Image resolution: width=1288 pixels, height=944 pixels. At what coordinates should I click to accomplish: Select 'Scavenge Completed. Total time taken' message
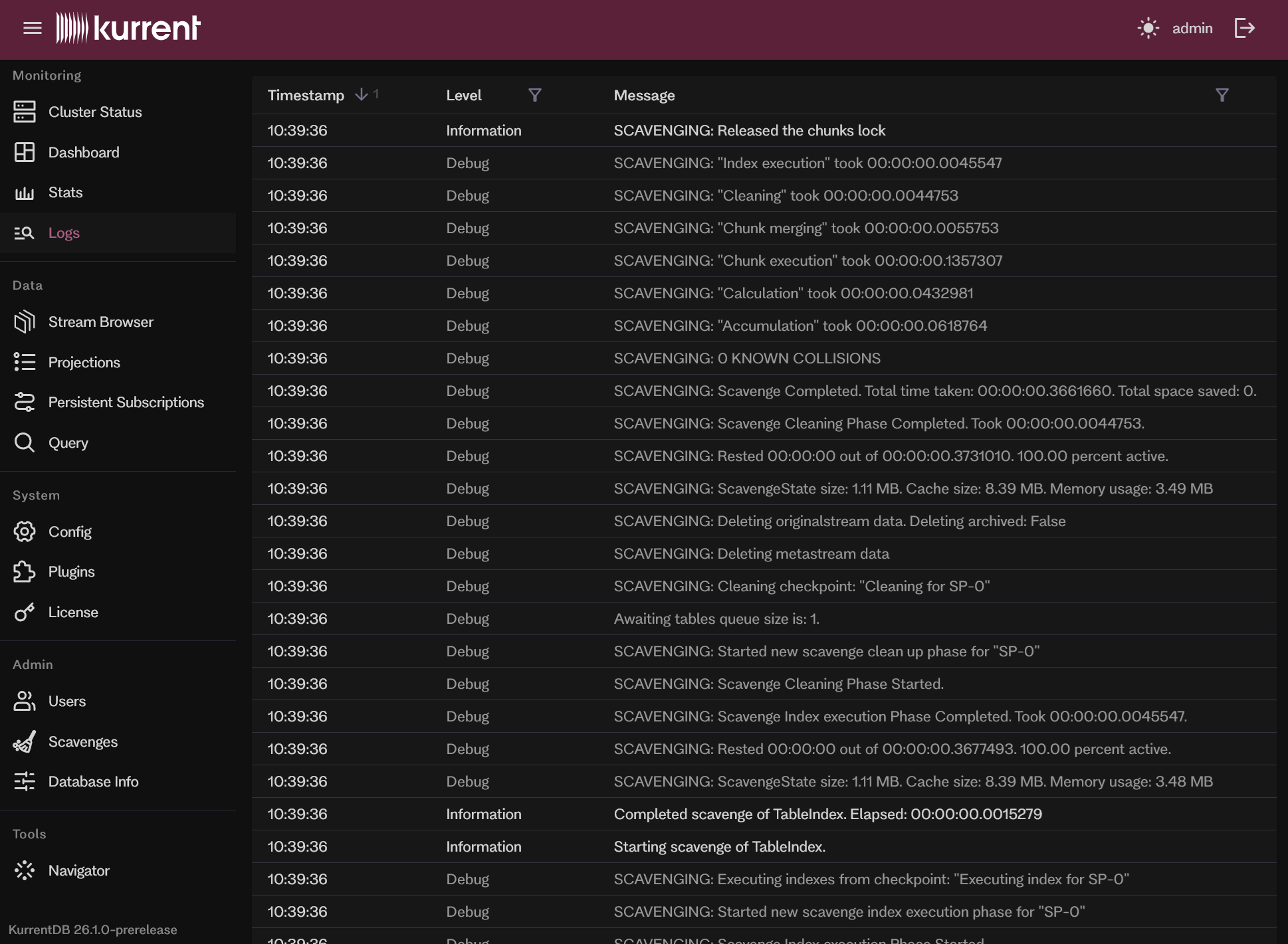click(x=934, y=391)
